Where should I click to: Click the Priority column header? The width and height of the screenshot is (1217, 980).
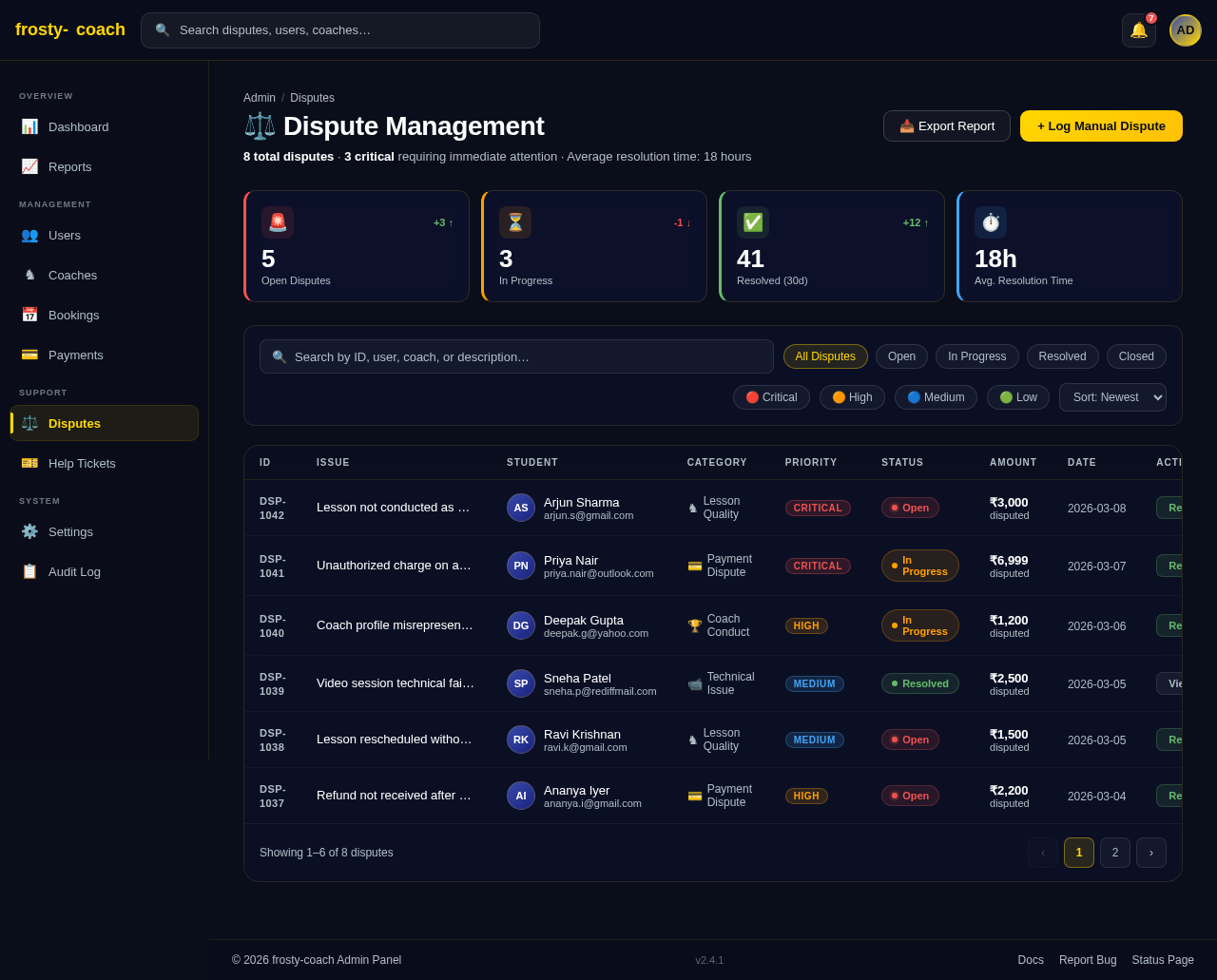tap(811, 463)
